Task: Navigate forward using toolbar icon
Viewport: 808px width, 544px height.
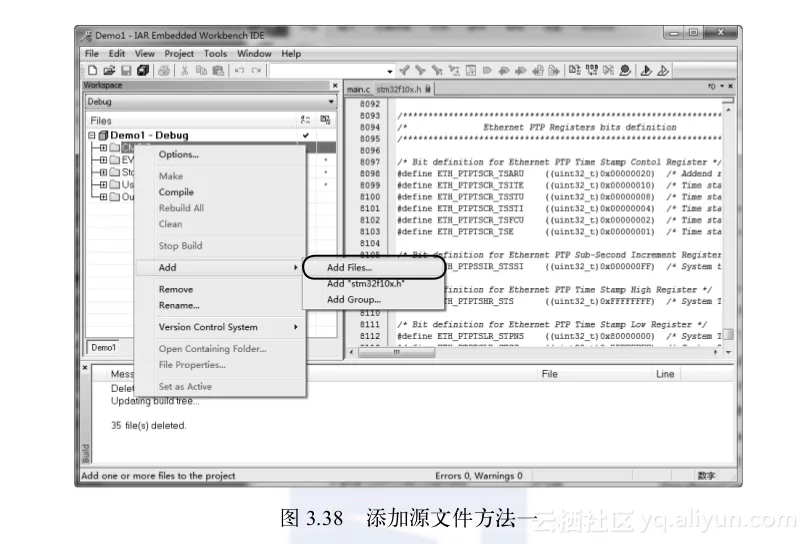Action: (x=554, y=71)
